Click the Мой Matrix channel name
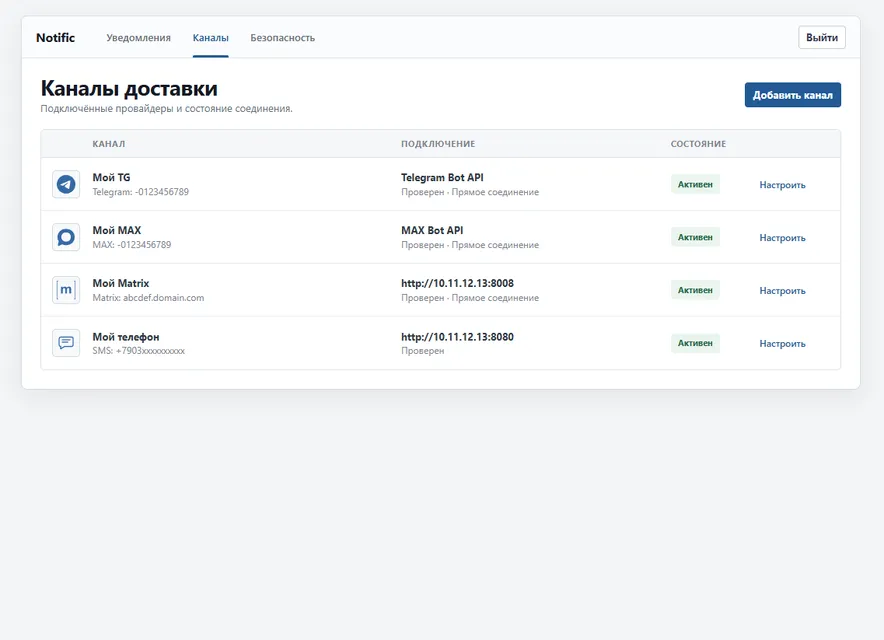884x640 pixels. [121, 283]
